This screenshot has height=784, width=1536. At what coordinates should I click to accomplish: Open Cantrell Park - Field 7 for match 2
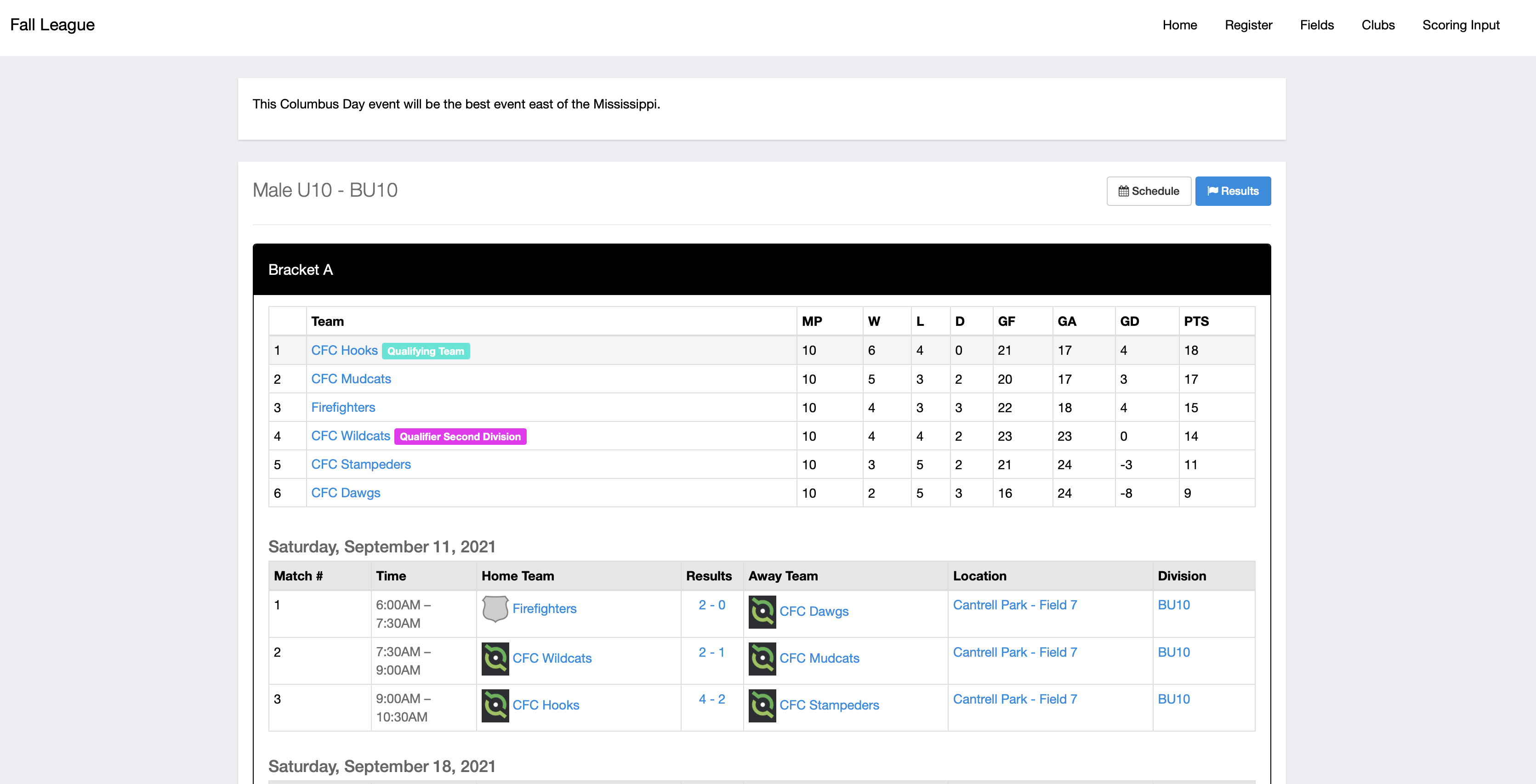(1015, 653)
